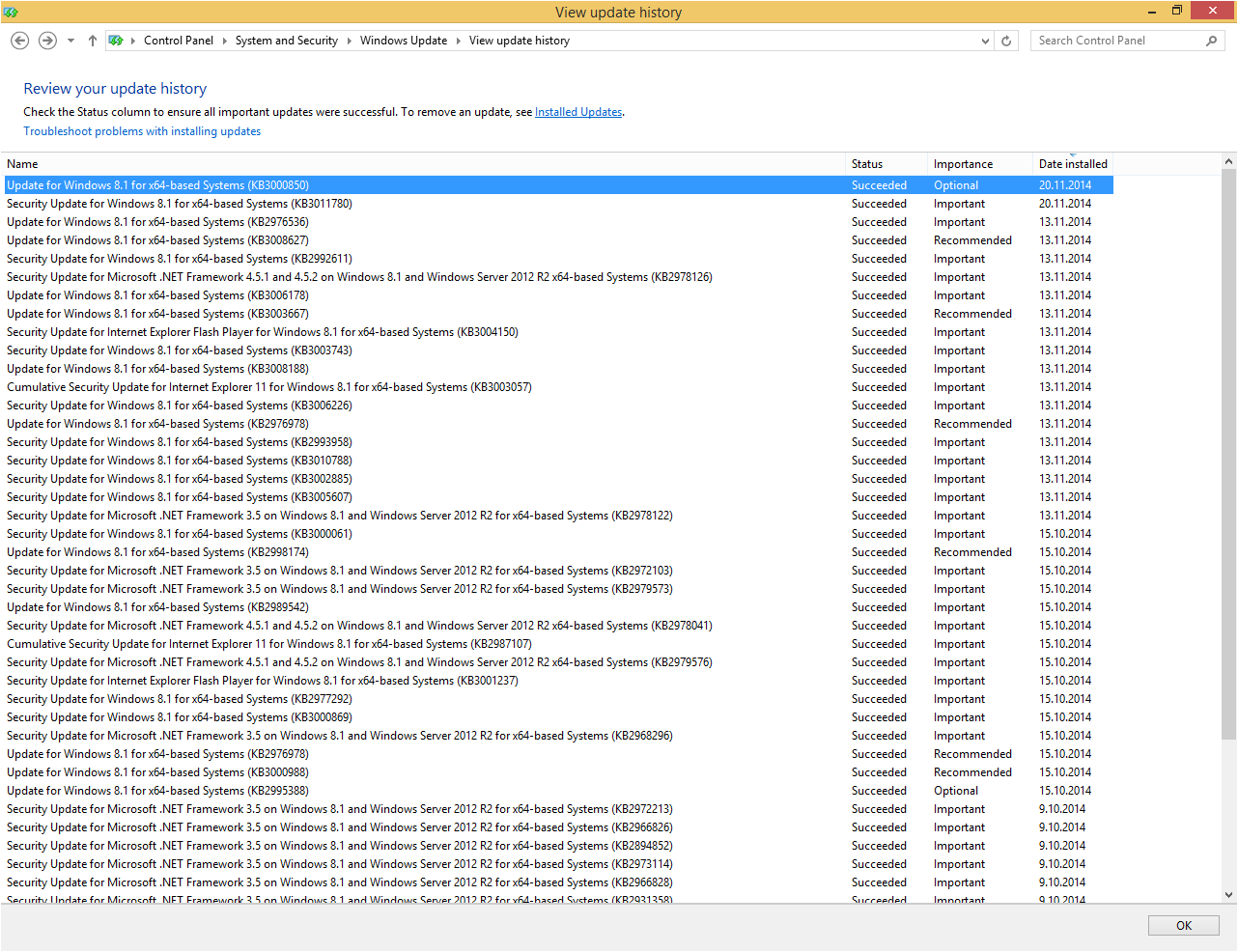This screenshot has width=1238, height=952.
Task: Click the vertical scrollbar thumb
Action: [x=1228, y=455]
